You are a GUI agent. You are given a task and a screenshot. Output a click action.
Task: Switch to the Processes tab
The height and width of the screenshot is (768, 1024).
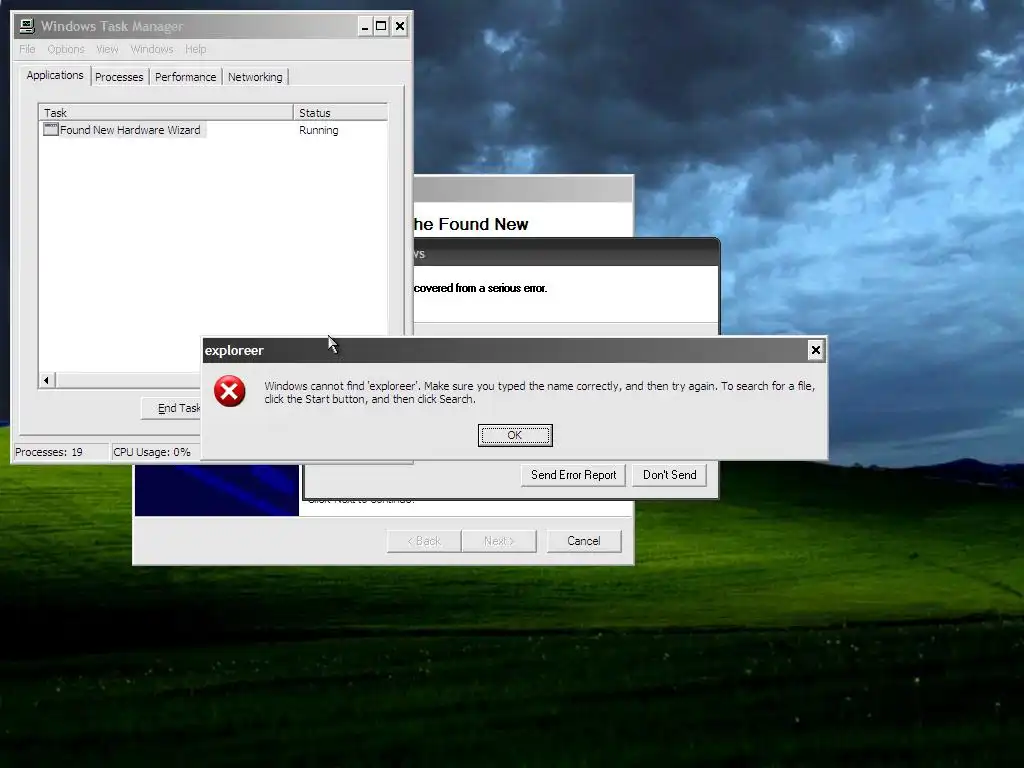click(119, 77)
